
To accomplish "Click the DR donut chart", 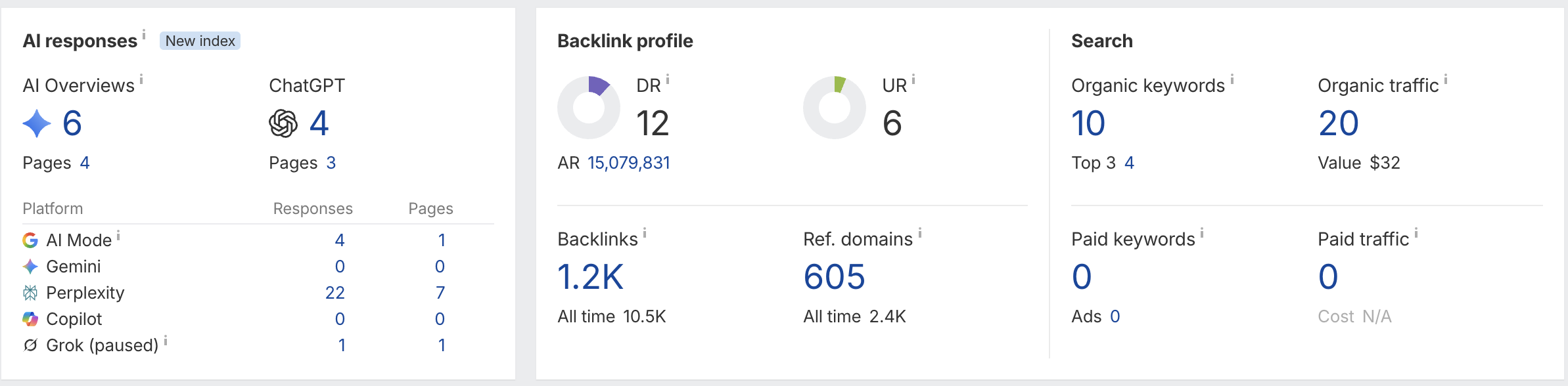I will (x=589, y=108).
